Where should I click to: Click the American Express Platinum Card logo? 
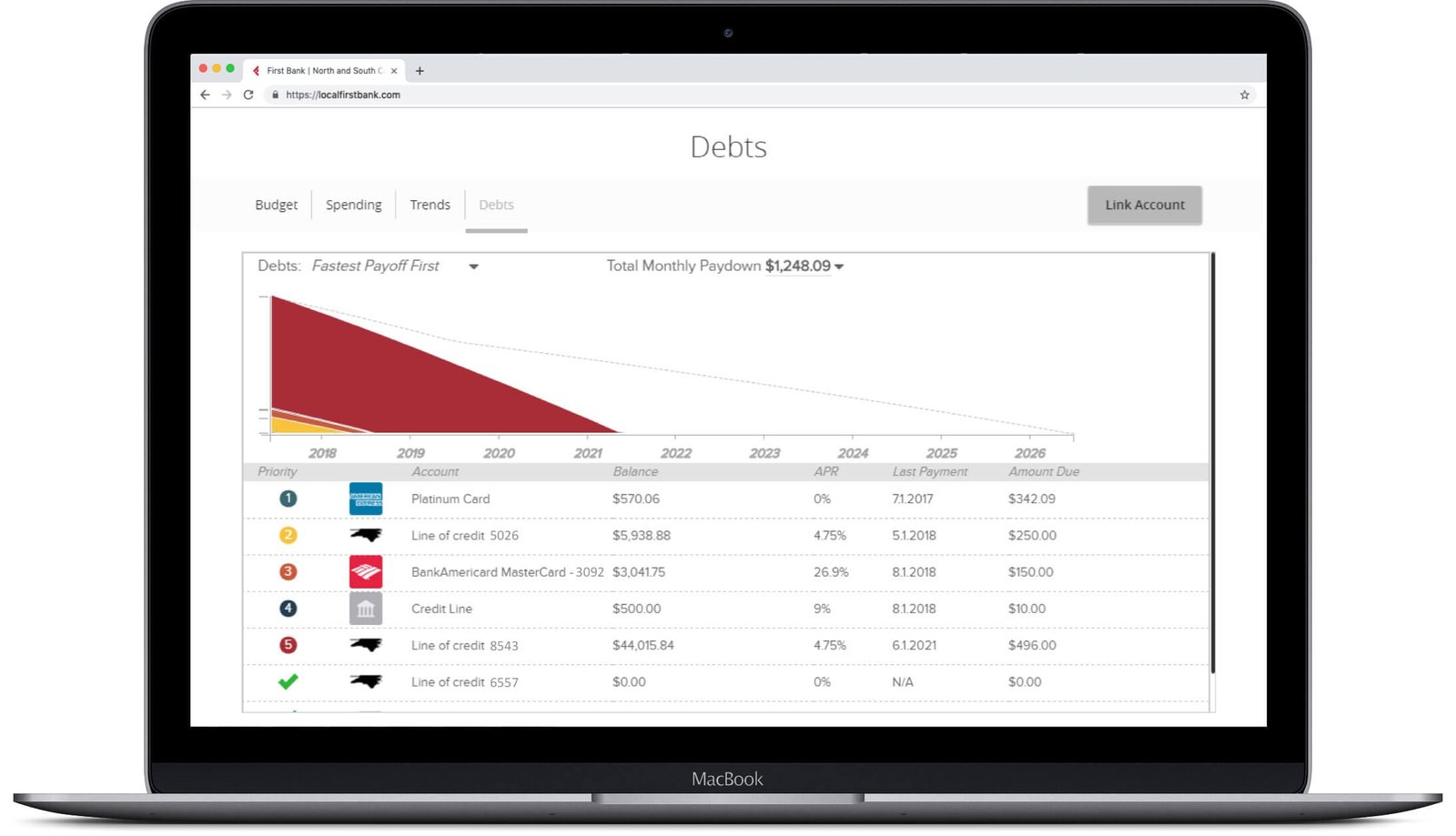tap(365, 499)
